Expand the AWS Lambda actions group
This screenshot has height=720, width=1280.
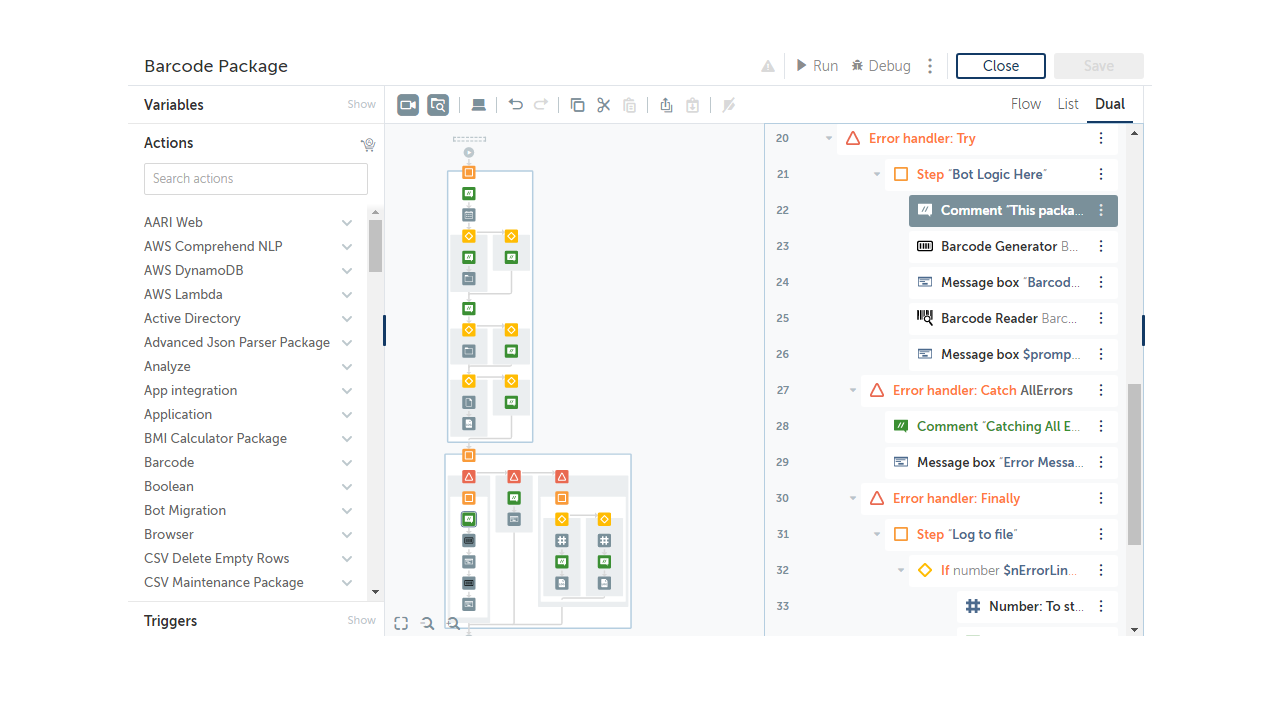tap(347, 294)
